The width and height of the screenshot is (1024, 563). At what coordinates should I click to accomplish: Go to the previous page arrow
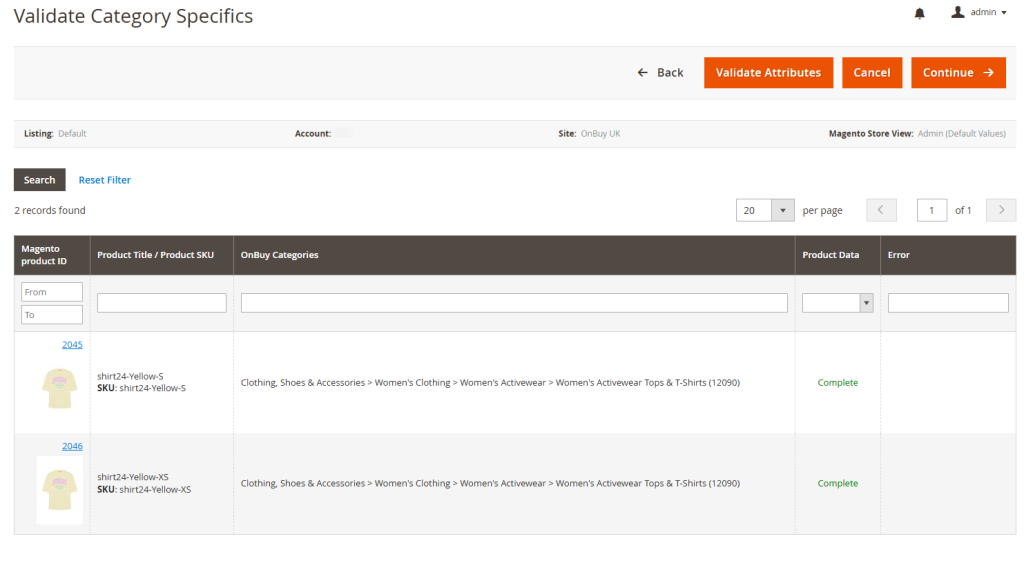[881, 210]
